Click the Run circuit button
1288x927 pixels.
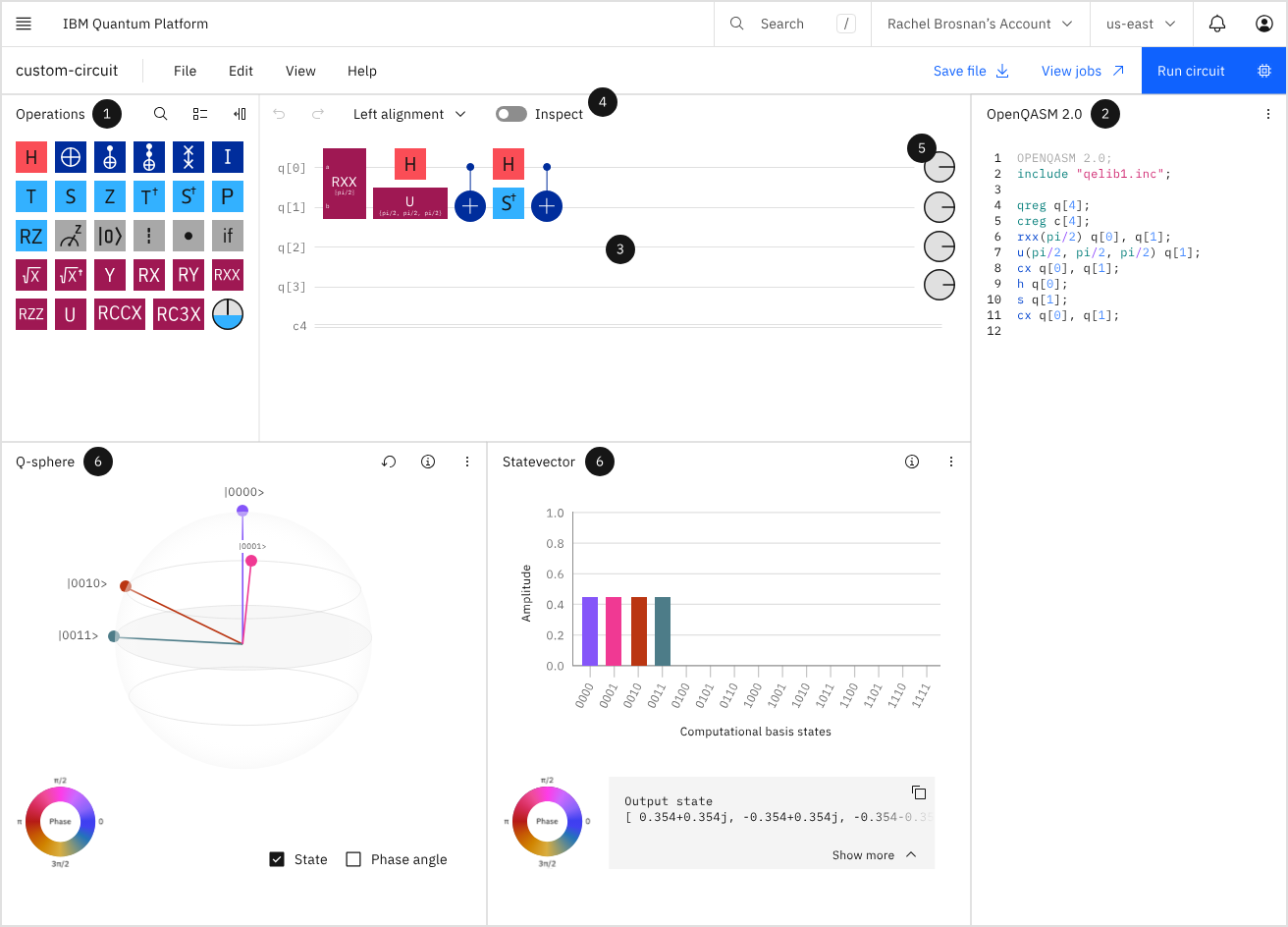pos(1213,71)
